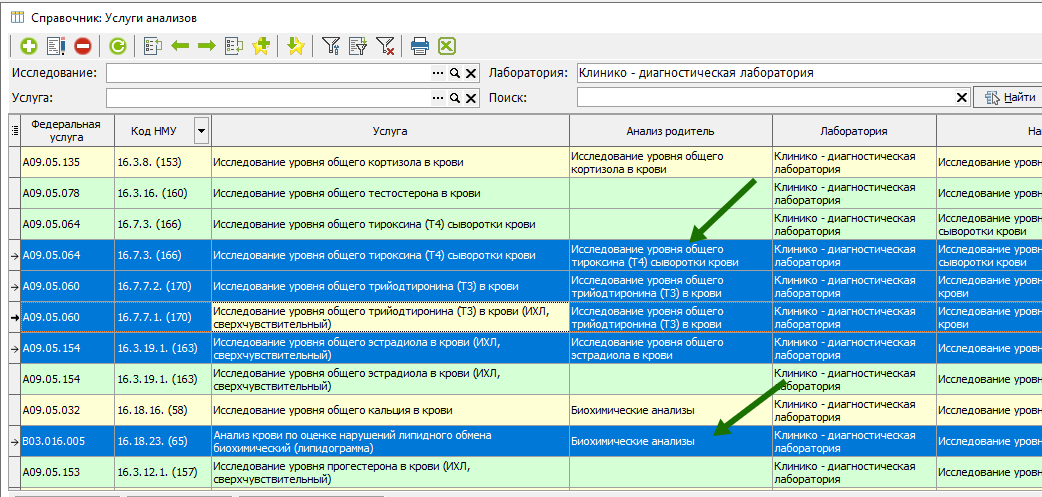Click magnifier search icon in Исследование field

[455, 73]
